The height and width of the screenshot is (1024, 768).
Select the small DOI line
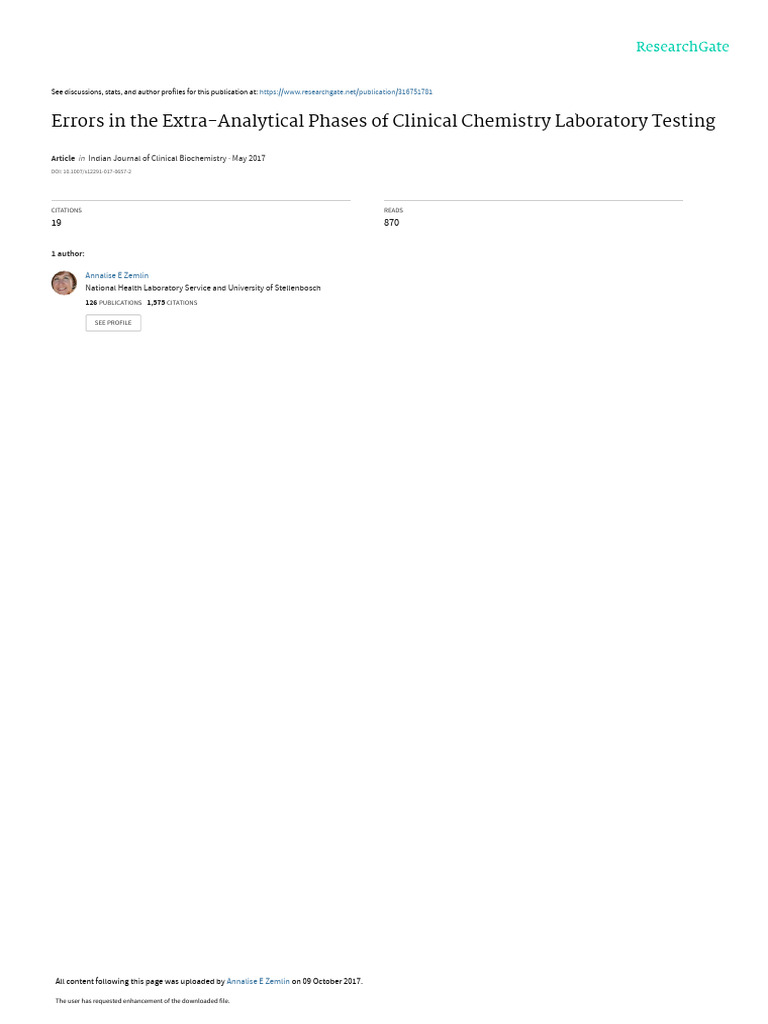[91, 172]
